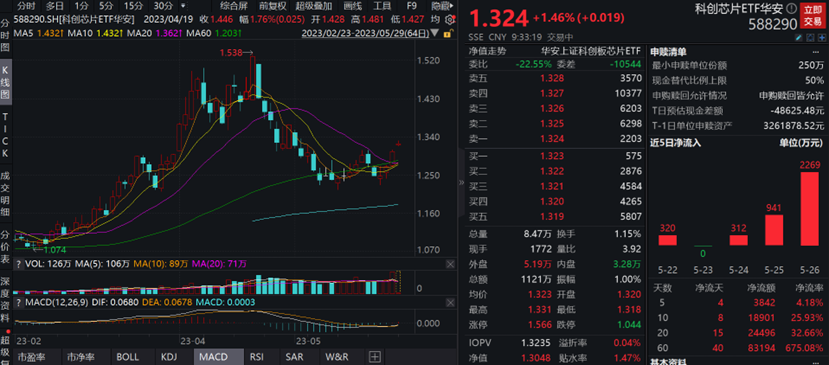Select the 5分 chart period
Screen dimensions: 829x365
(106, 6)
